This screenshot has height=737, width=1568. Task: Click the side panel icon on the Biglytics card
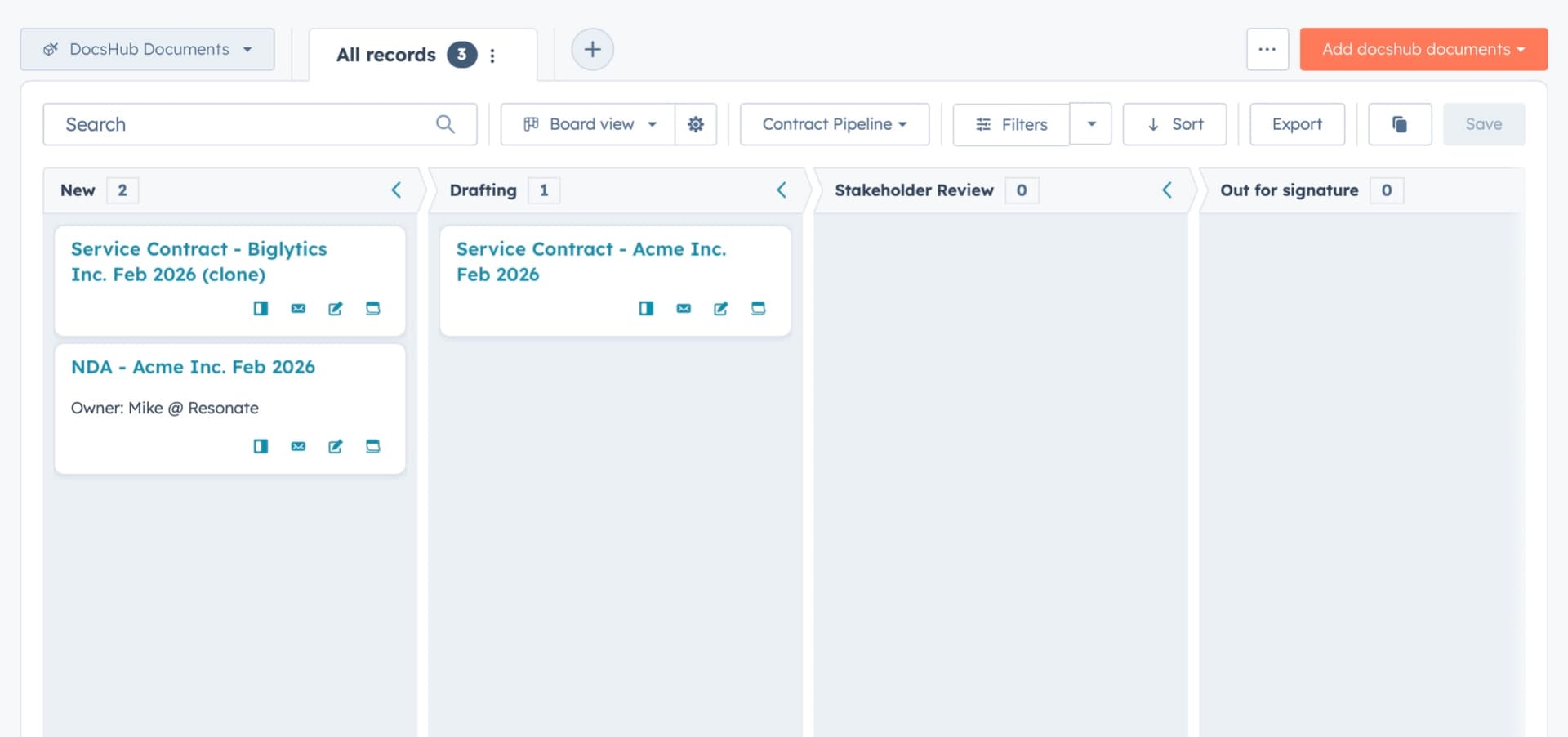261,308
